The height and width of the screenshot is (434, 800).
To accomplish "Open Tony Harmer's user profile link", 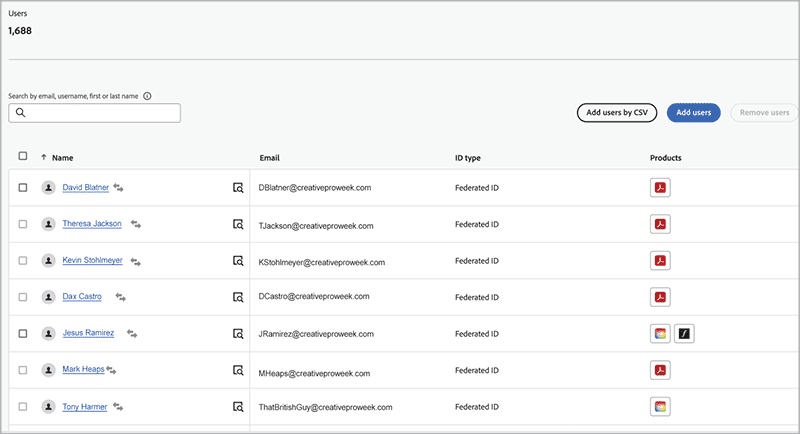I will (85, 407).
